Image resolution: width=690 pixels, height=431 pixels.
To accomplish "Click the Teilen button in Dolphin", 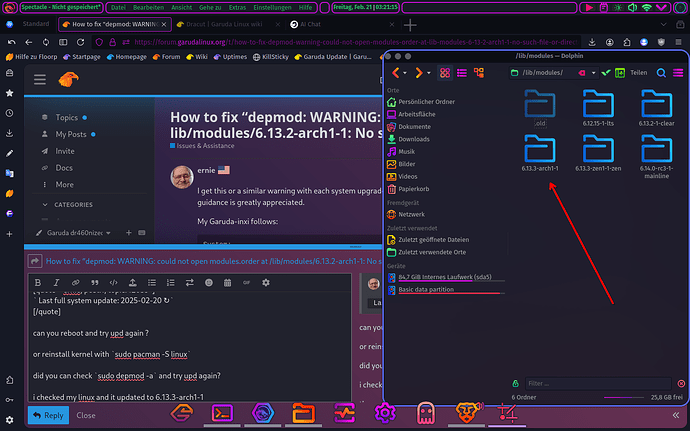I will pos(639,73).
